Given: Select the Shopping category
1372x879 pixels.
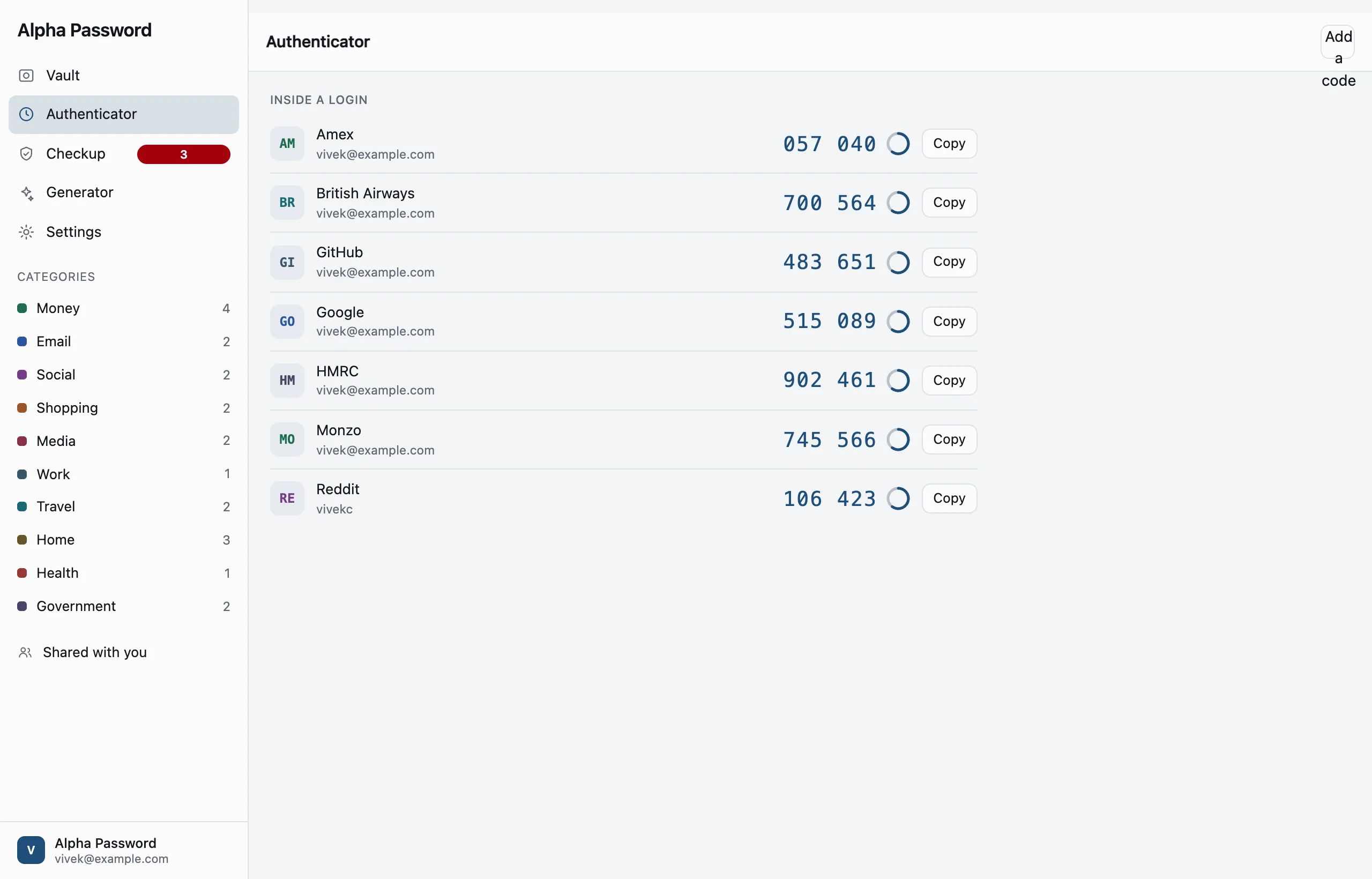Looking at the screenshot, I should pyautogui.click(x=124, y=407).
